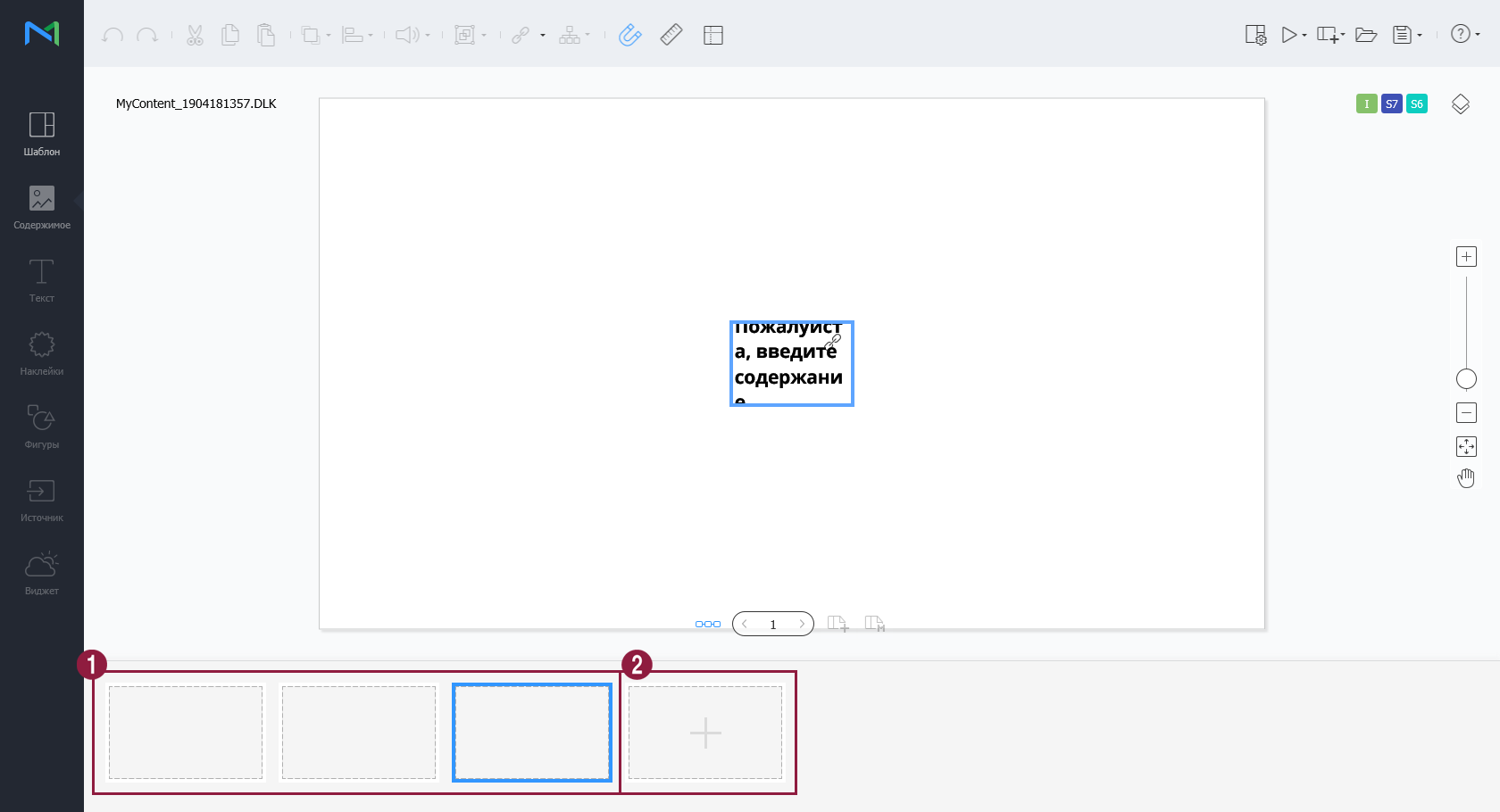The width and height of the screenshot is (1500, 812).
Task: Click the S7 player badge
Action: (x=1391, y=104)
